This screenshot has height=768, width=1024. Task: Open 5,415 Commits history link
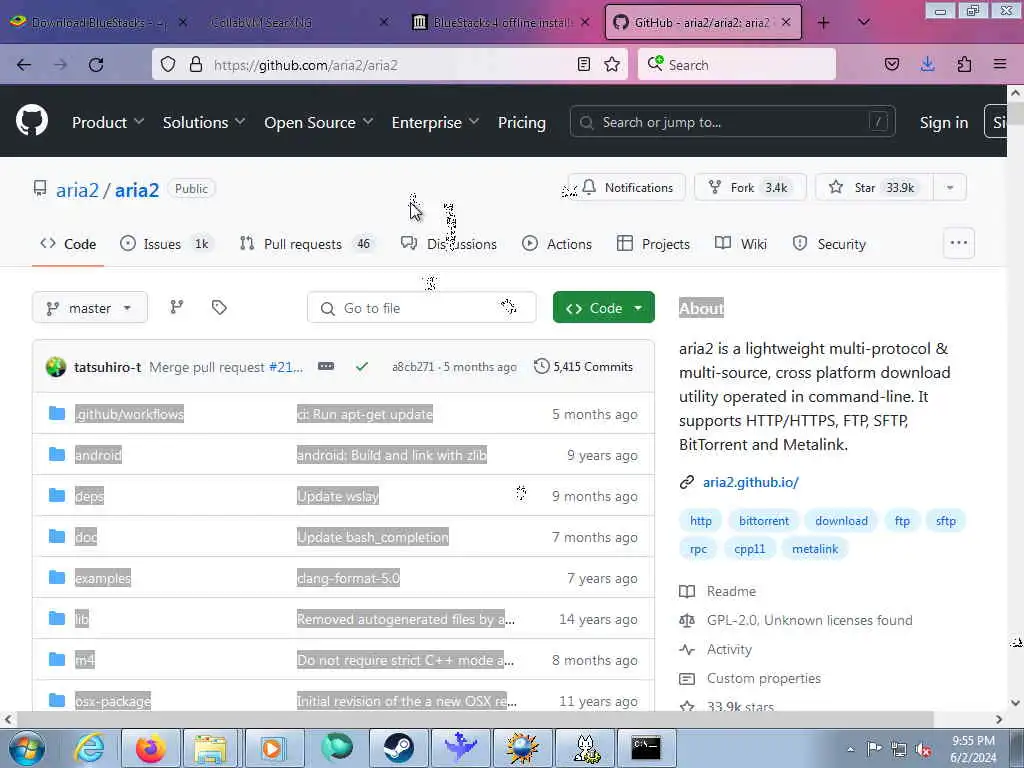coord(583,366)
